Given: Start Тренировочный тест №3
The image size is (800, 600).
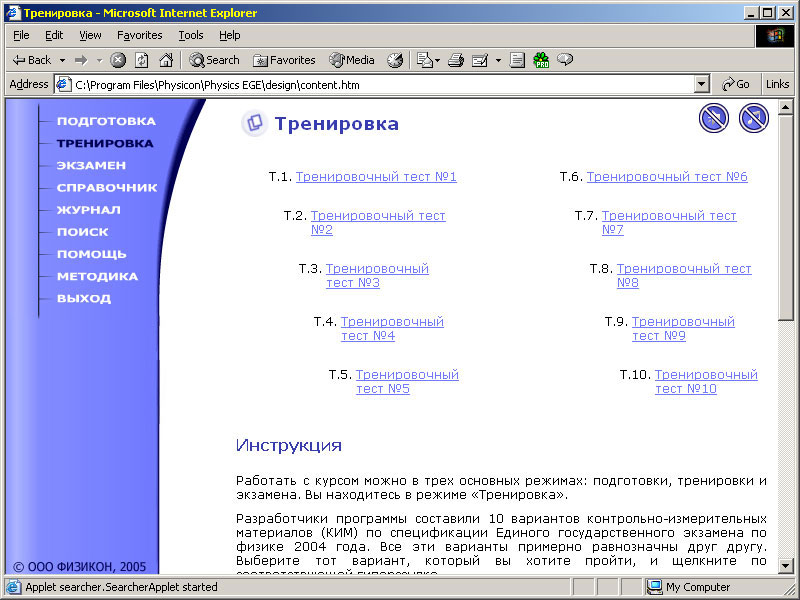Looking at the screenshot, I should [x=378, y=276].
